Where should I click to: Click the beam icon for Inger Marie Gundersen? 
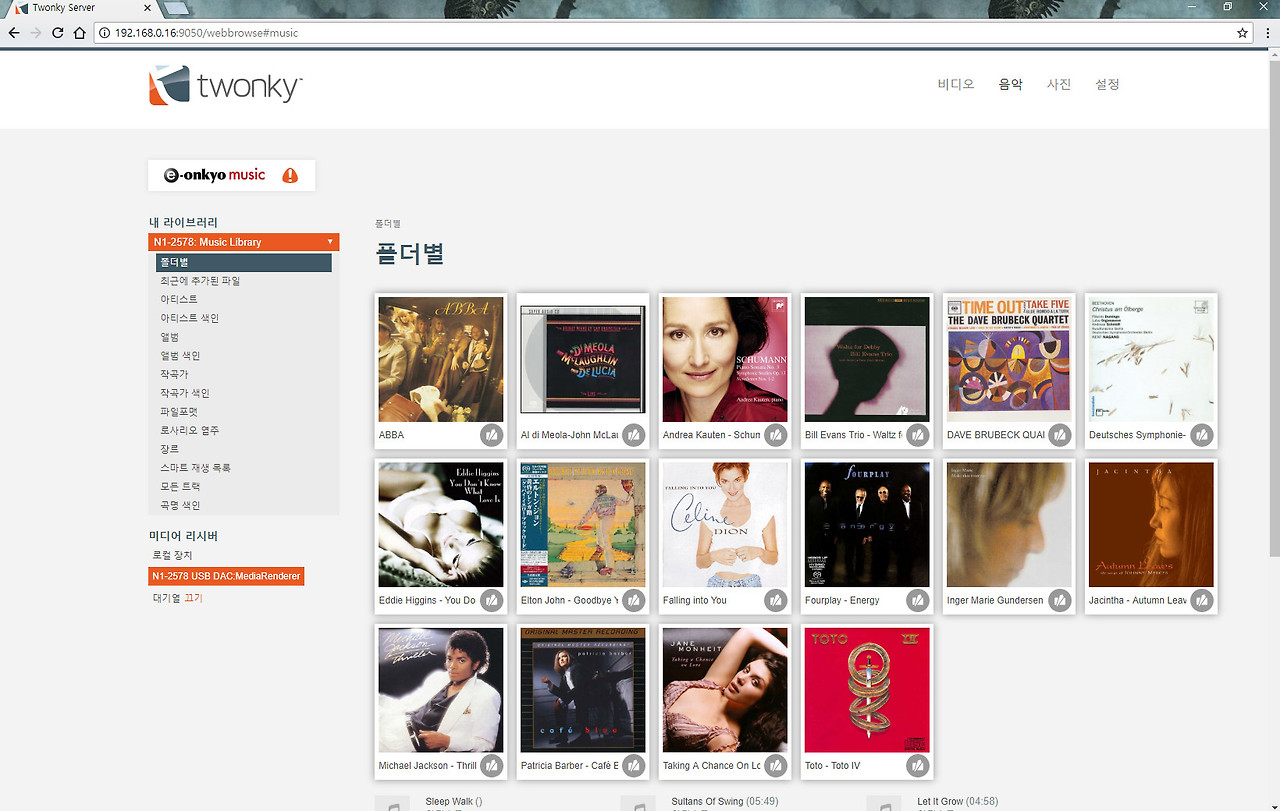click(1059, 600)
